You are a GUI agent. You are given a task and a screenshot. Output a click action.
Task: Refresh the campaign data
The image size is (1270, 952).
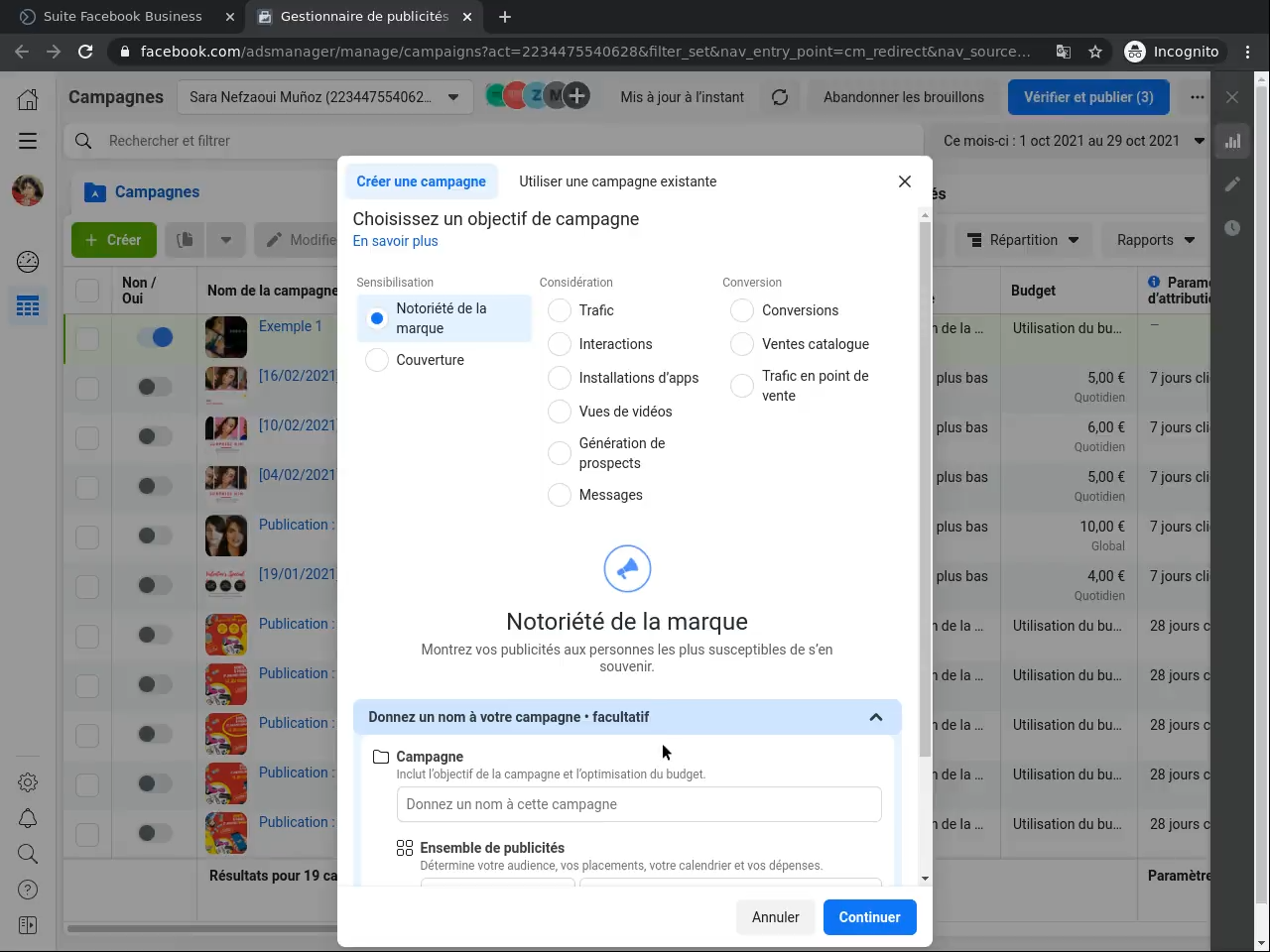pos(780,97)
